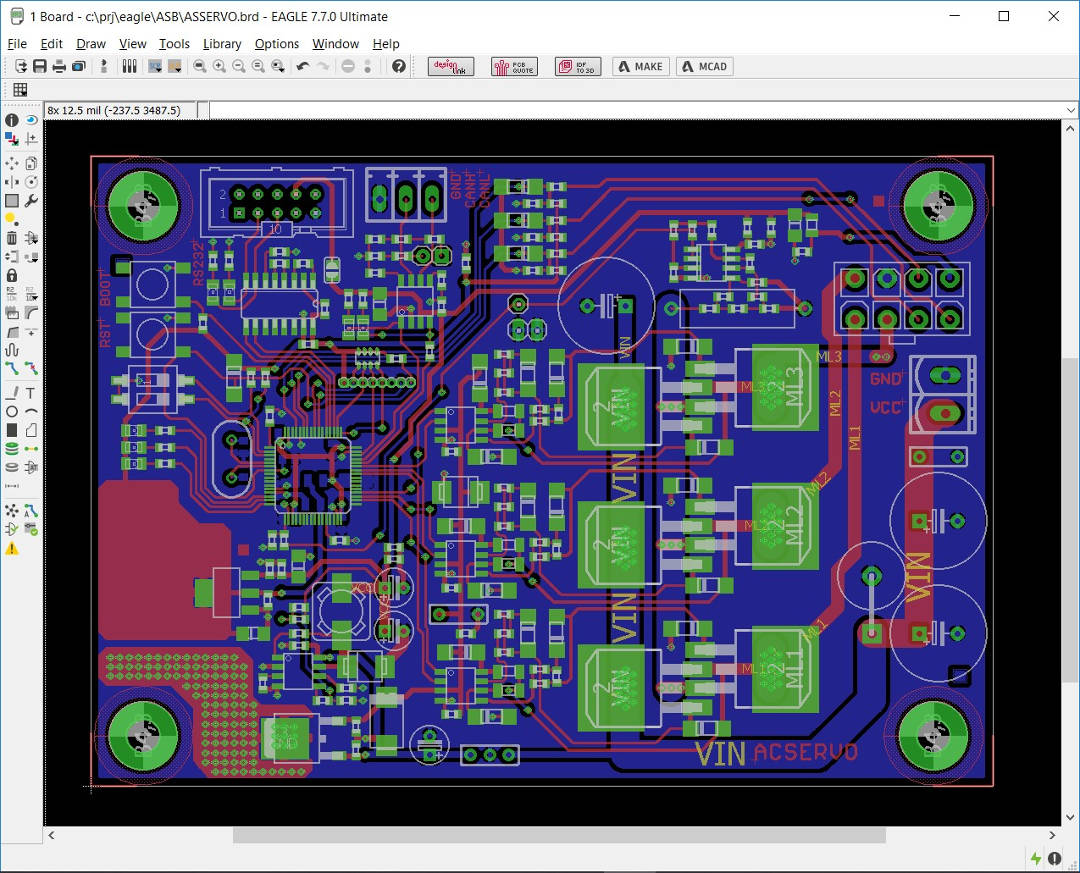
Task: Select the Lock padlock tool
Action: pyautogui.click(x=12, y=275)
